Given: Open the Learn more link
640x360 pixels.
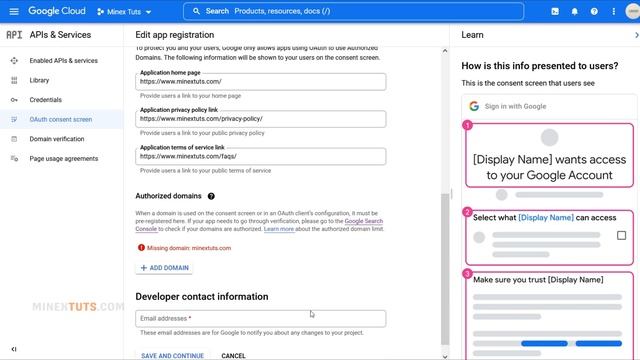Looking at the screenshot, I should pyautogui.click(x=279, y=229).
